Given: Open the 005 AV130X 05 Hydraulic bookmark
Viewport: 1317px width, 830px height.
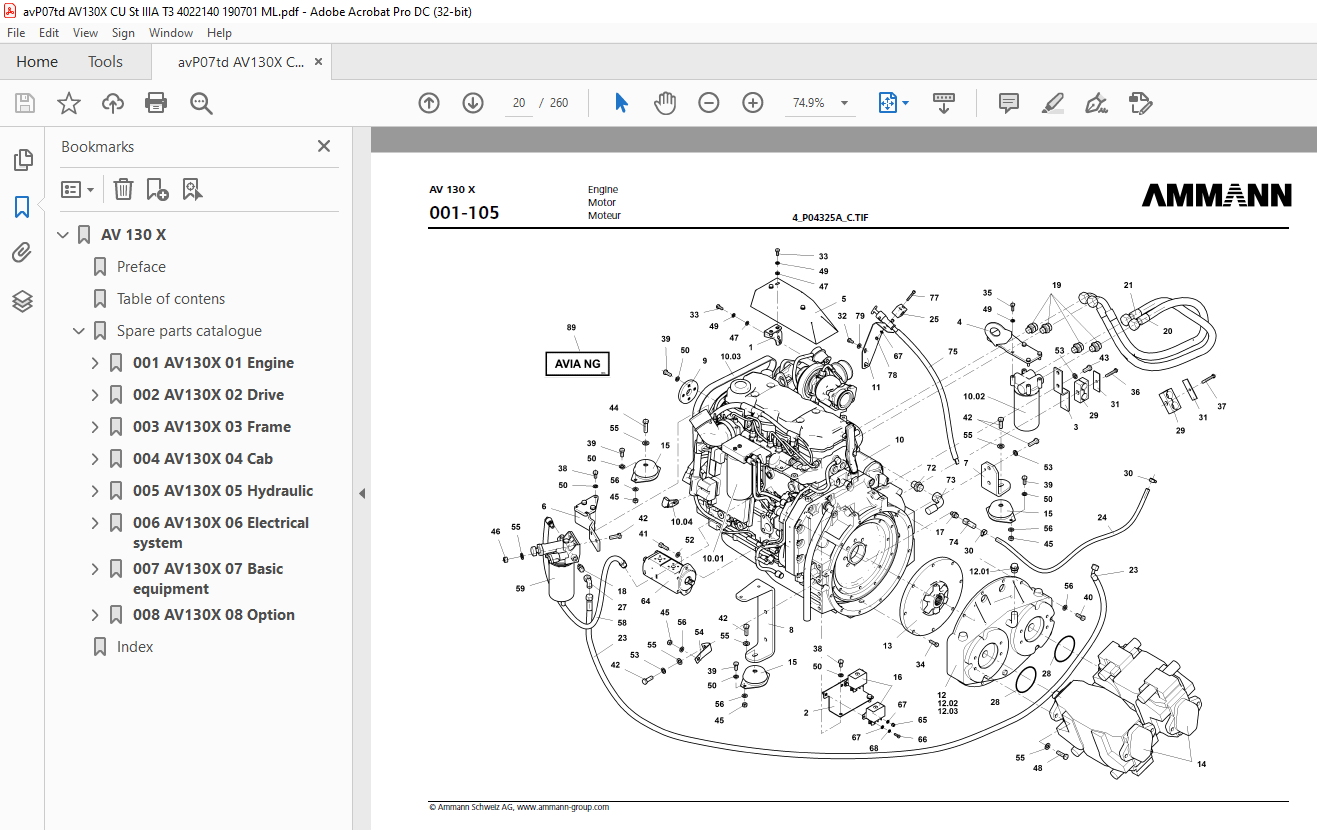Looking at the screenshot, I should pos(223,491).
